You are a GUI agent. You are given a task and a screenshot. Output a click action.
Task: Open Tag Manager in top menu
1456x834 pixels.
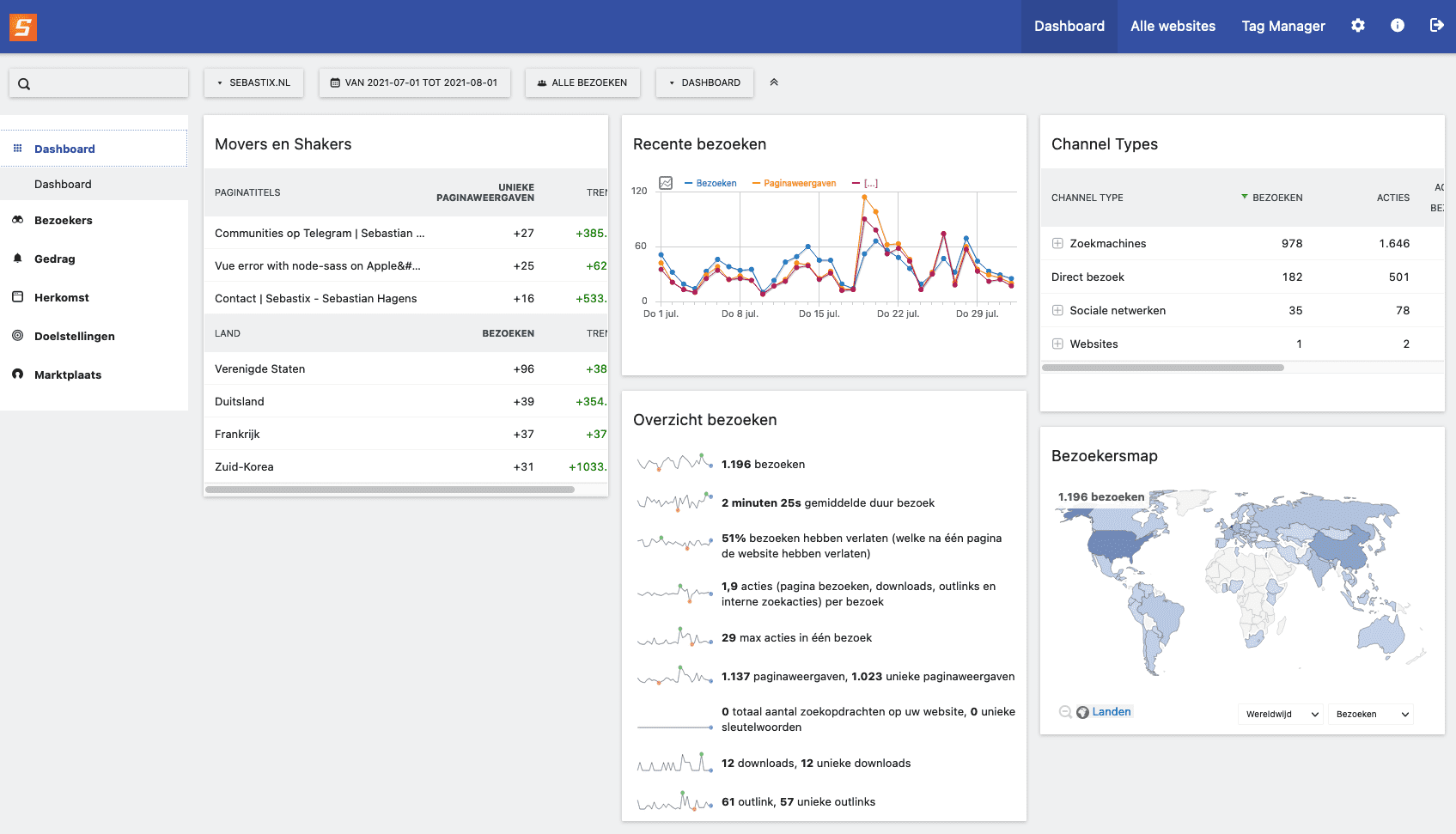click(1283, 27)
